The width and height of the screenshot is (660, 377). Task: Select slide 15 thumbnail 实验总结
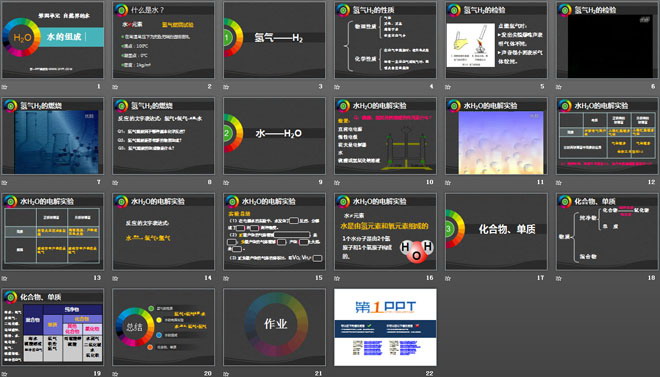[274, 231]
